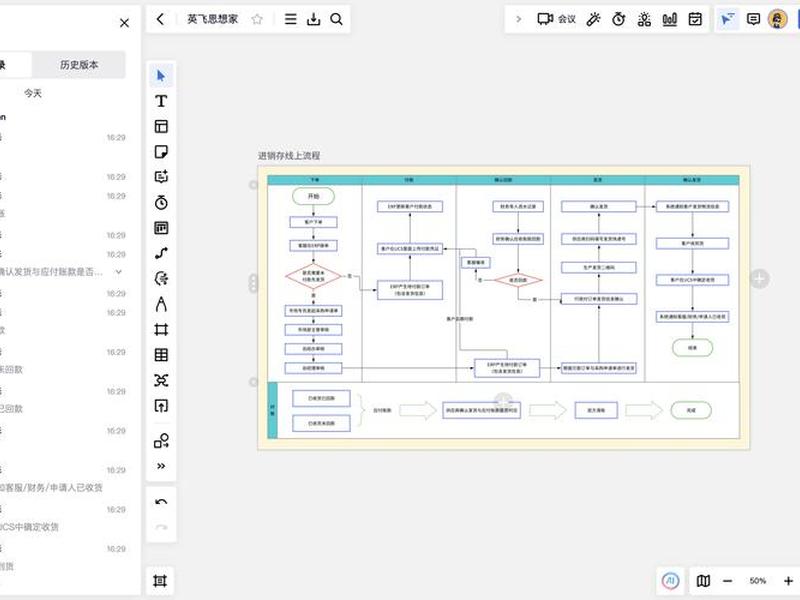Image resolution: width=800 pixels, height=600 pixels.
Task: Expand more tools double-chevron
Action: (x=161, y=466)
